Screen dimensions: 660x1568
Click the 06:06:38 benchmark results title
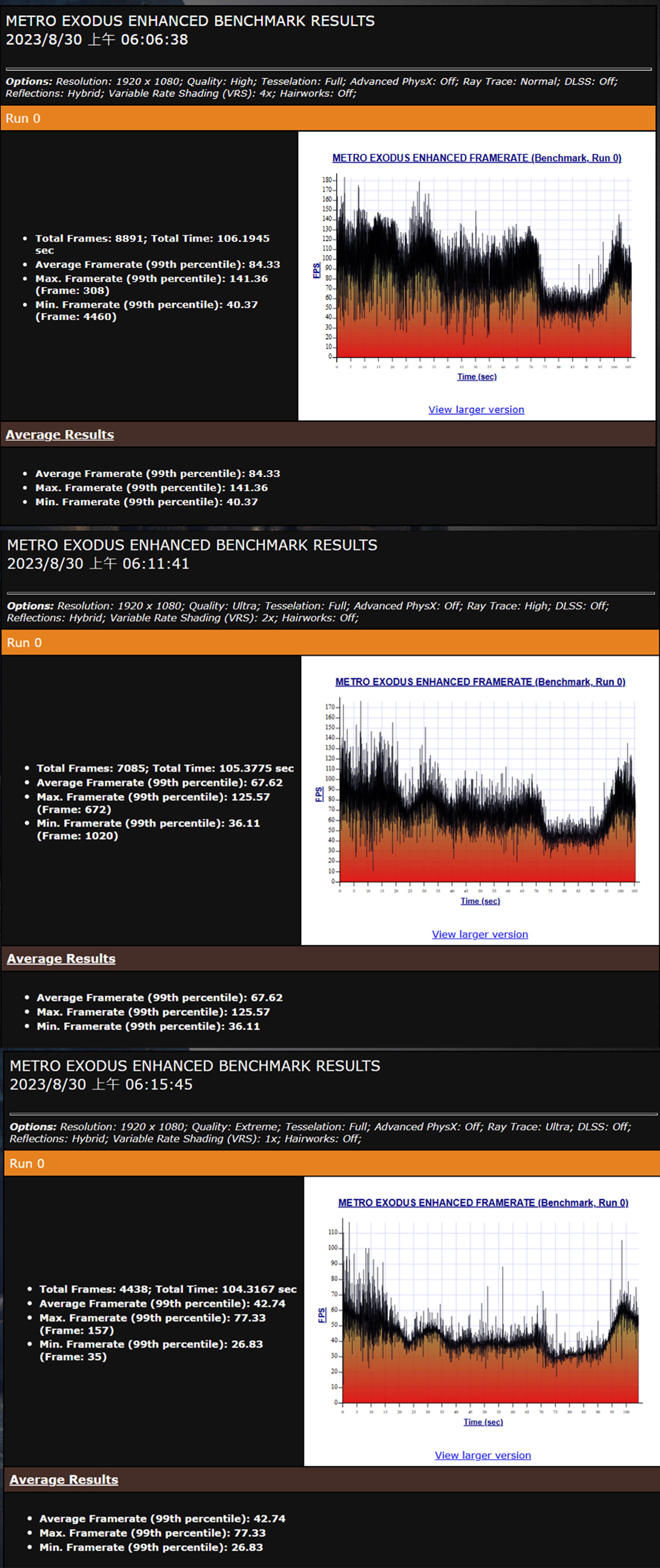tap(190, 30)
